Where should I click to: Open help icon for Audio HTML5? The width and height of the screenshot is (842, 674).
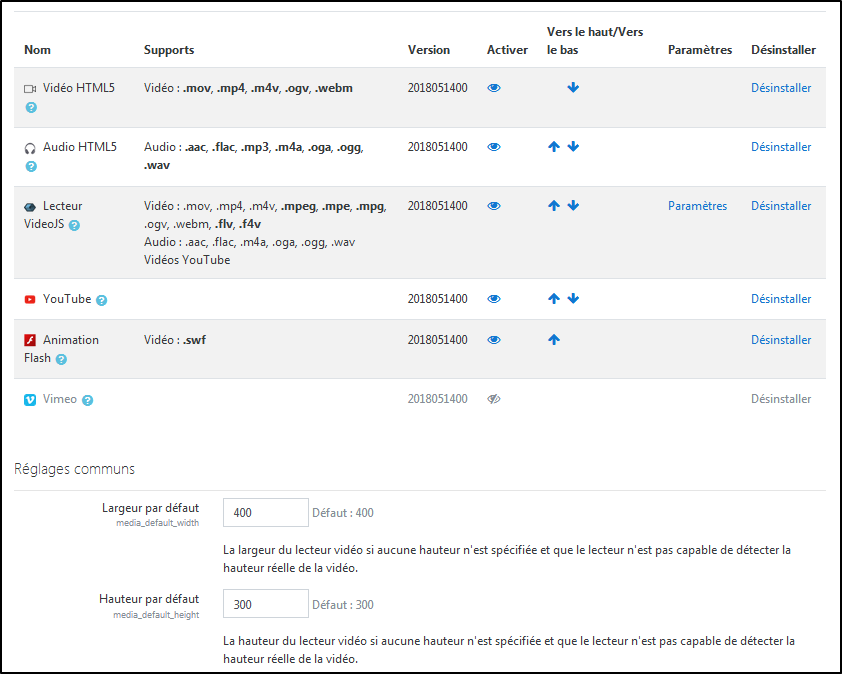pyautogui.click(x=31, y=166)
